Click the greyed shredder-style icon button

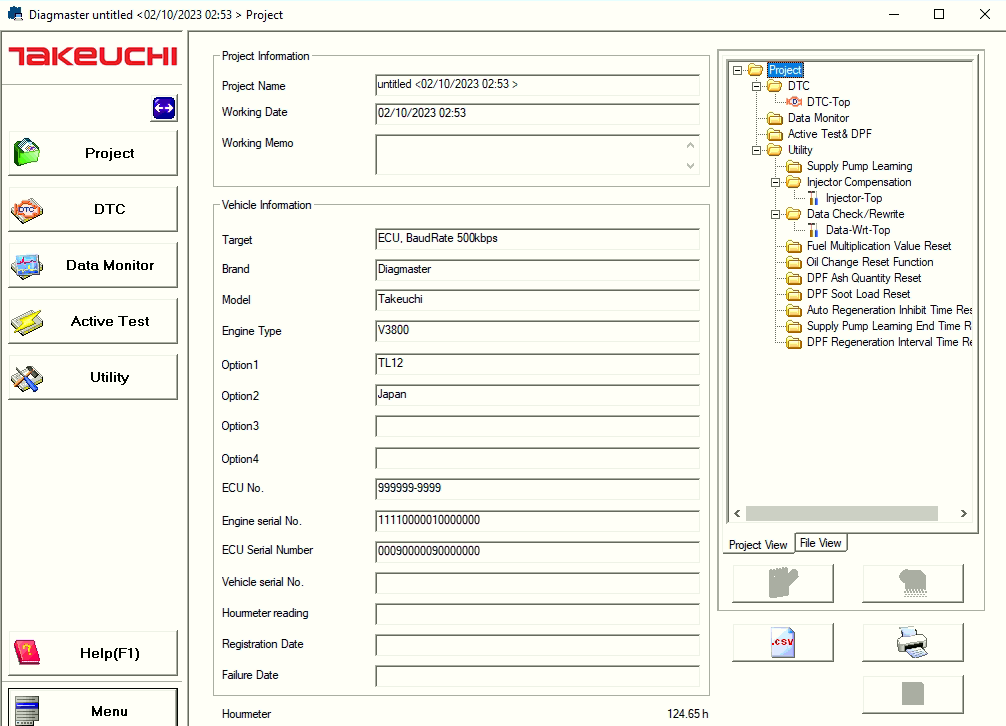(x=912, y=583)
